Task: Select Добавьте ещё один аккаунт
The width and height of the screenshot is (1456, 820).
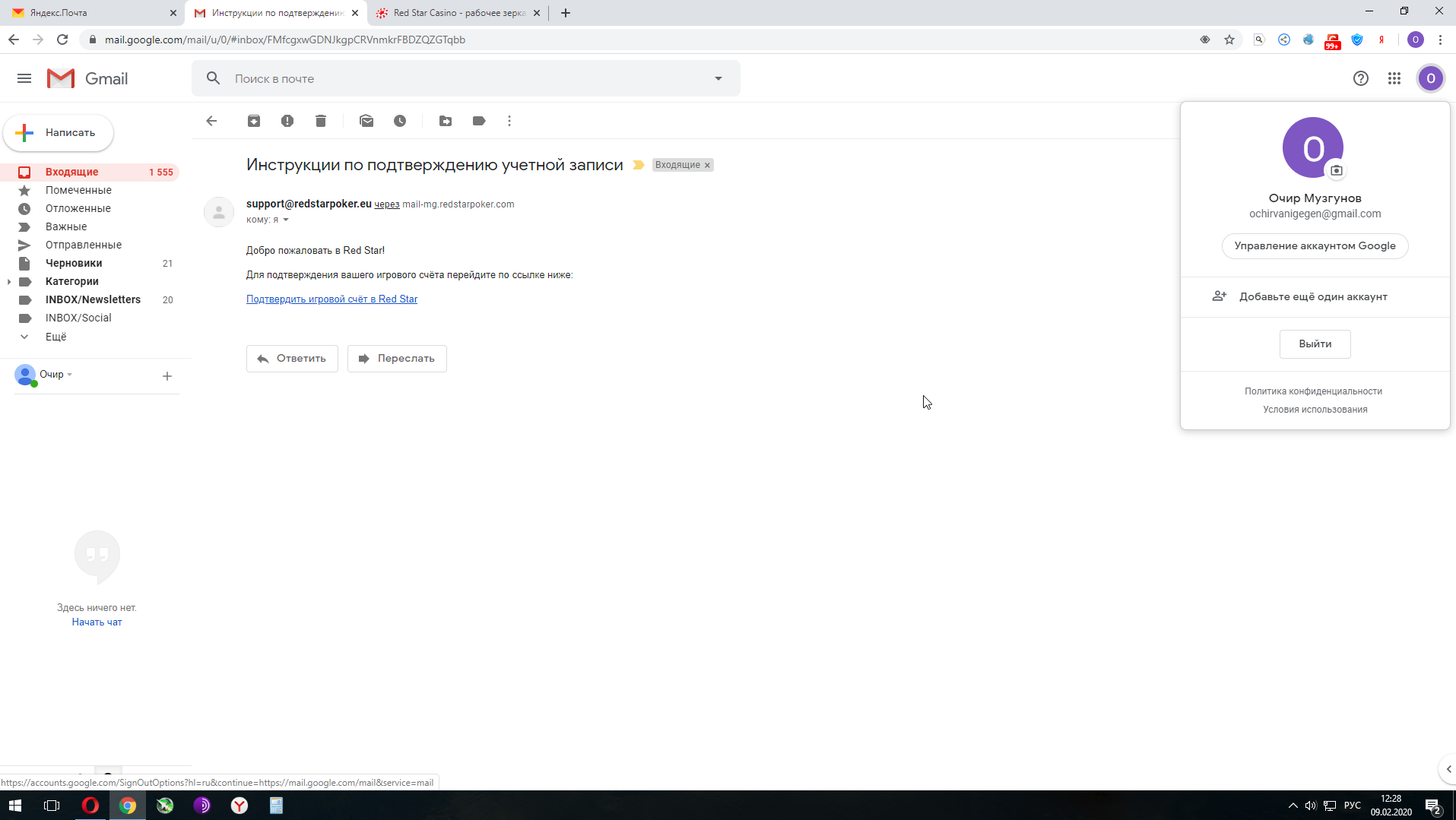Action: tap(1315, 296)
